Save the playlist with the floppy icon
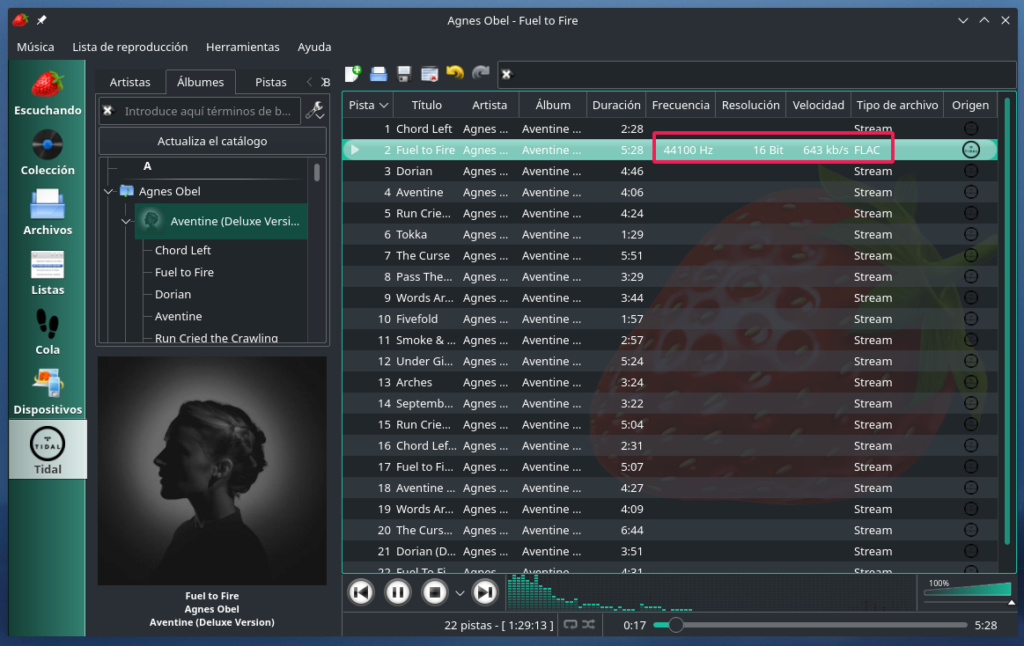The image size is (1024, 646). coord(404,74)
